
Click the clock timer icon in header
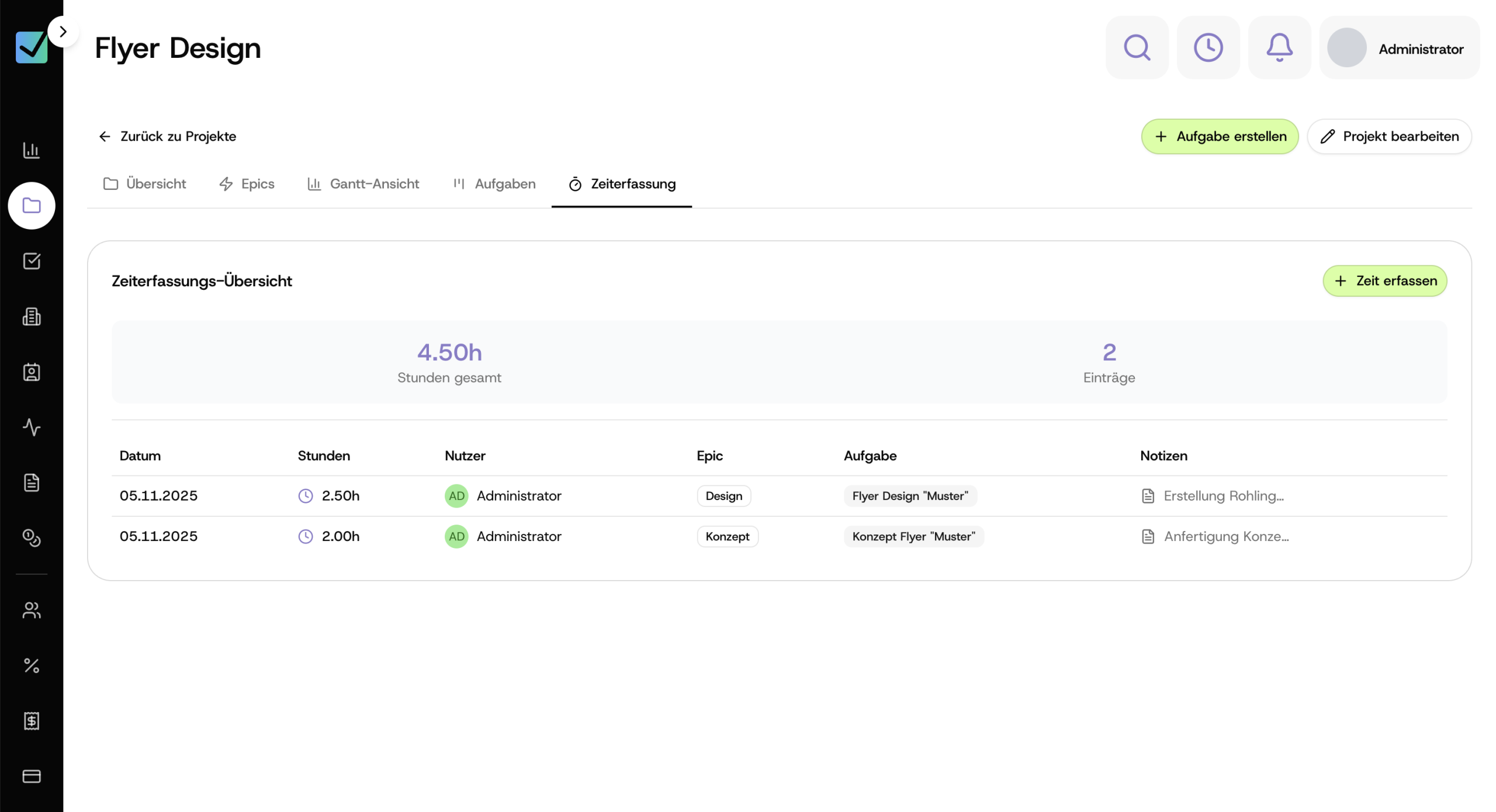click(x=1208, y=47)
